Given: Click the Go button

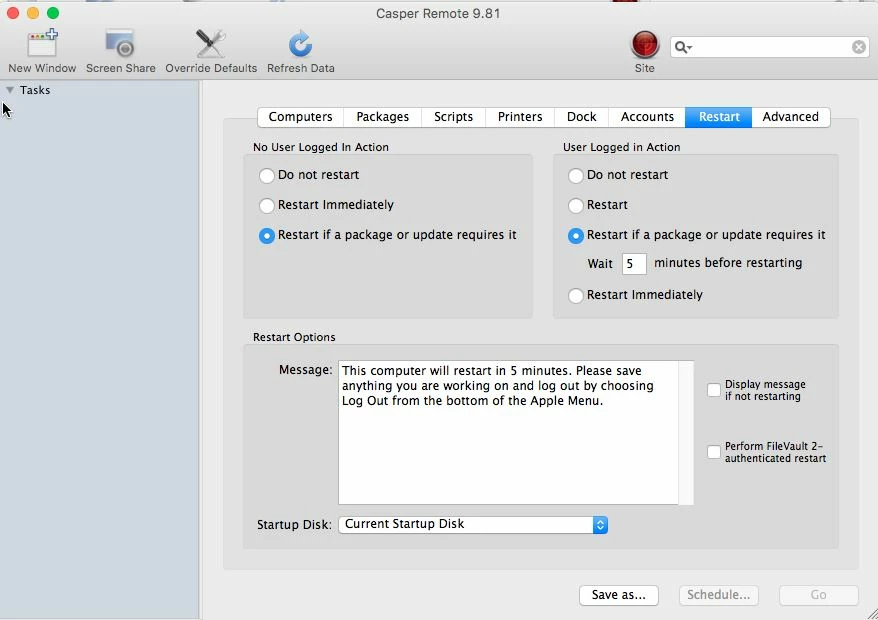Looking at the screenshot, I should (x=819, y=595).
